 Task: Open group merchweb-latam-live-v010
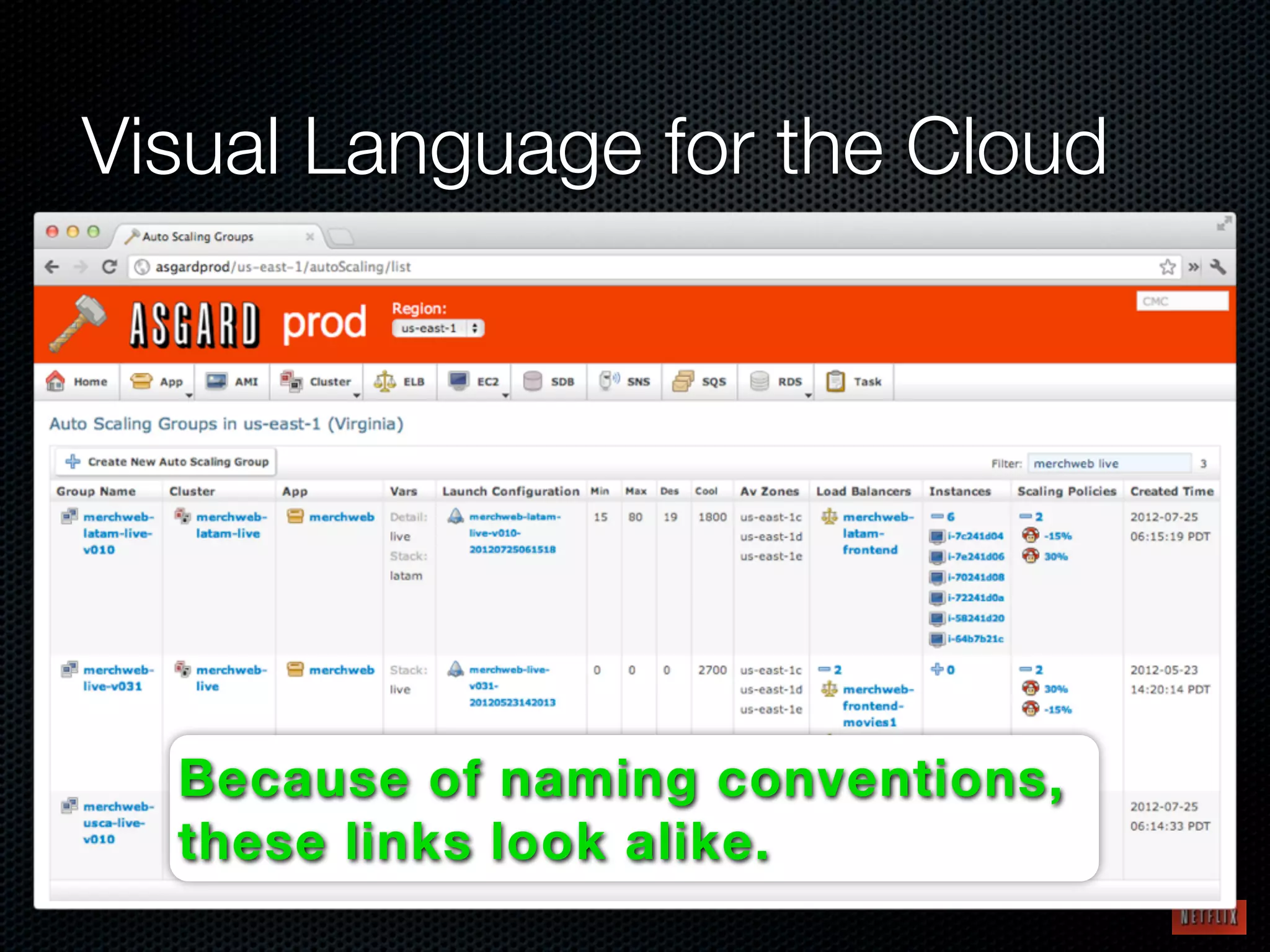click(x=118, y=533)
